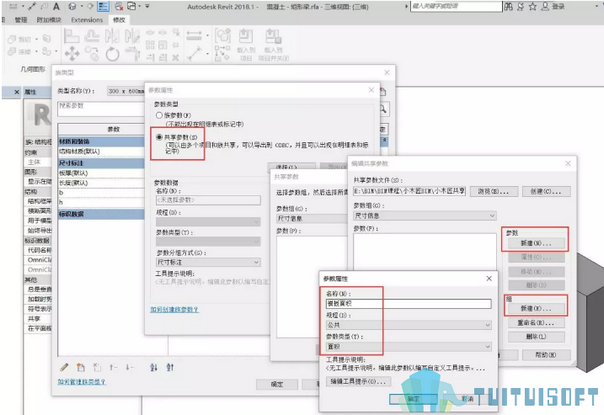Click the Trim/Extend to corner icon in ribbon
The width and height of the screenshot is (604, 415).
(x=132, y=54)
